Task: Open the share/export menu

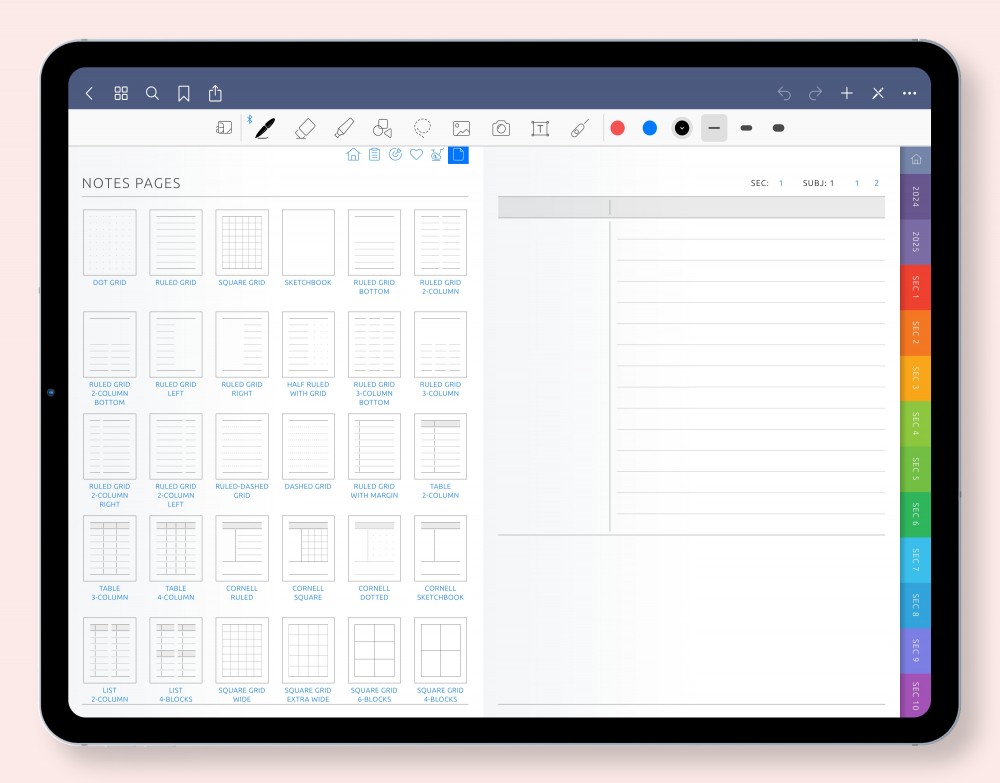Action: [x=216, y=93]
